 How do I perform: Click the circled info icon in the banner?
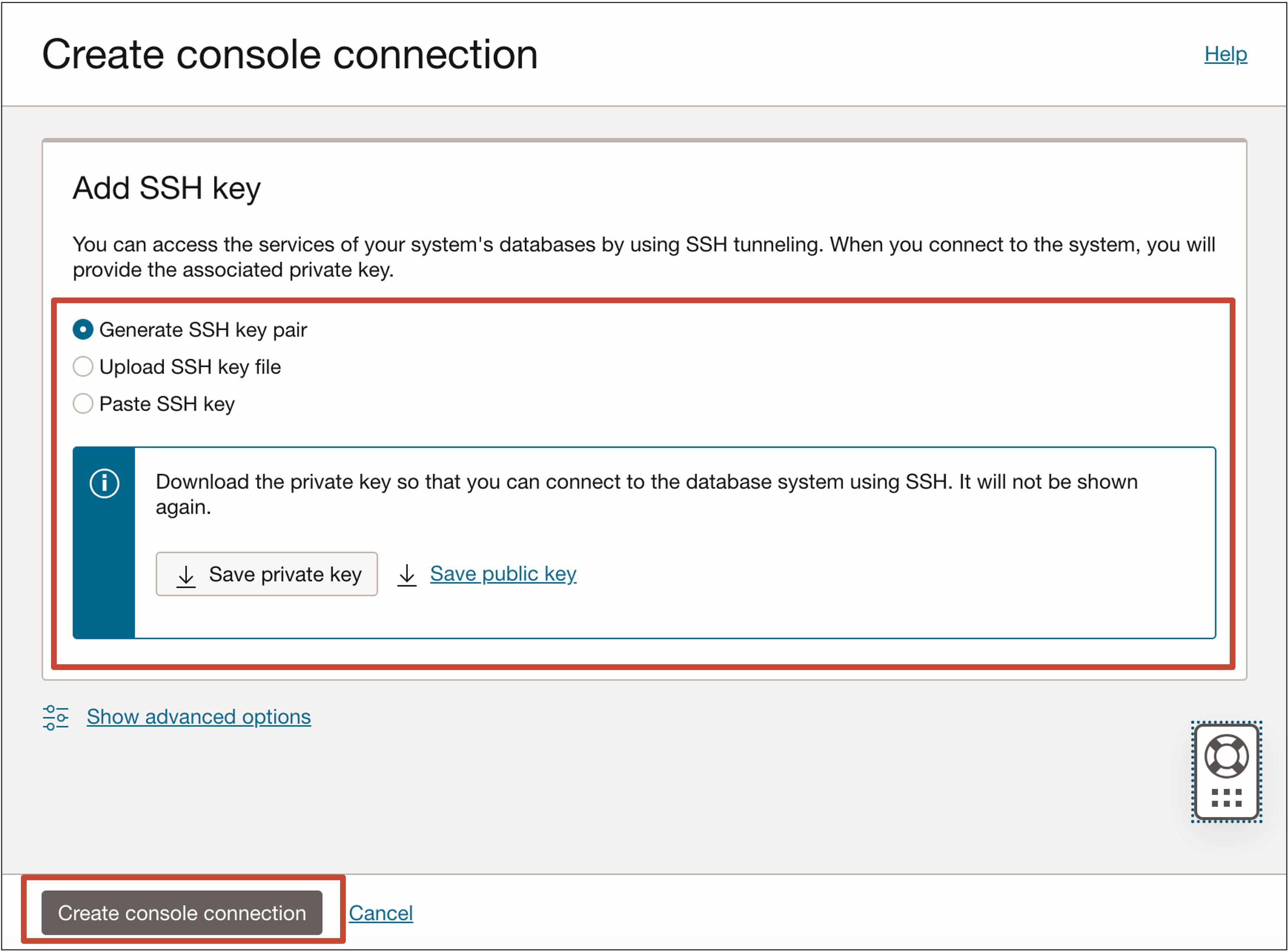[104, 483]
